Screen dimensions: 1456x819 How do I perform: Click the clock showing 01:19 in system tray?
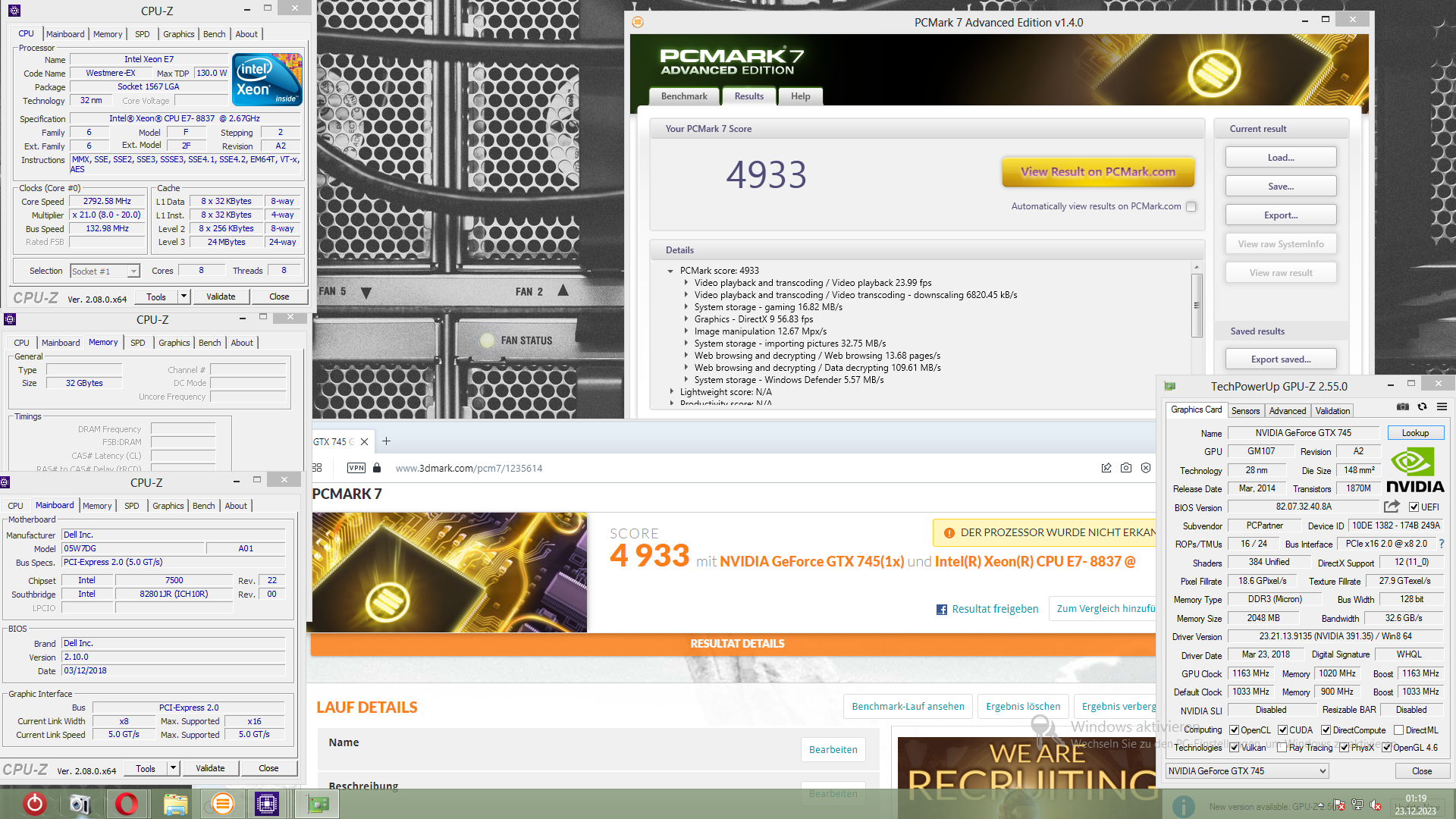pyautogui.click(x=1415, y=799)
